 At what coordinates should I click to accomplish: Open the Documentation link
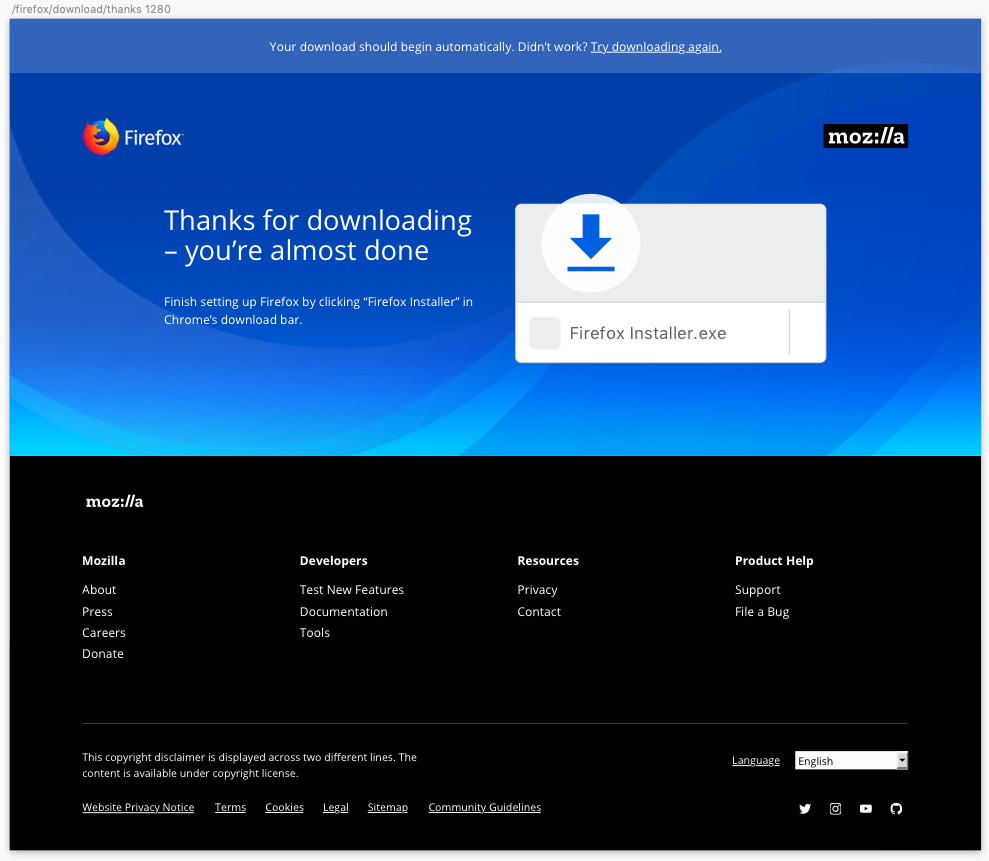pyautogui.click(x=344, y=612)
